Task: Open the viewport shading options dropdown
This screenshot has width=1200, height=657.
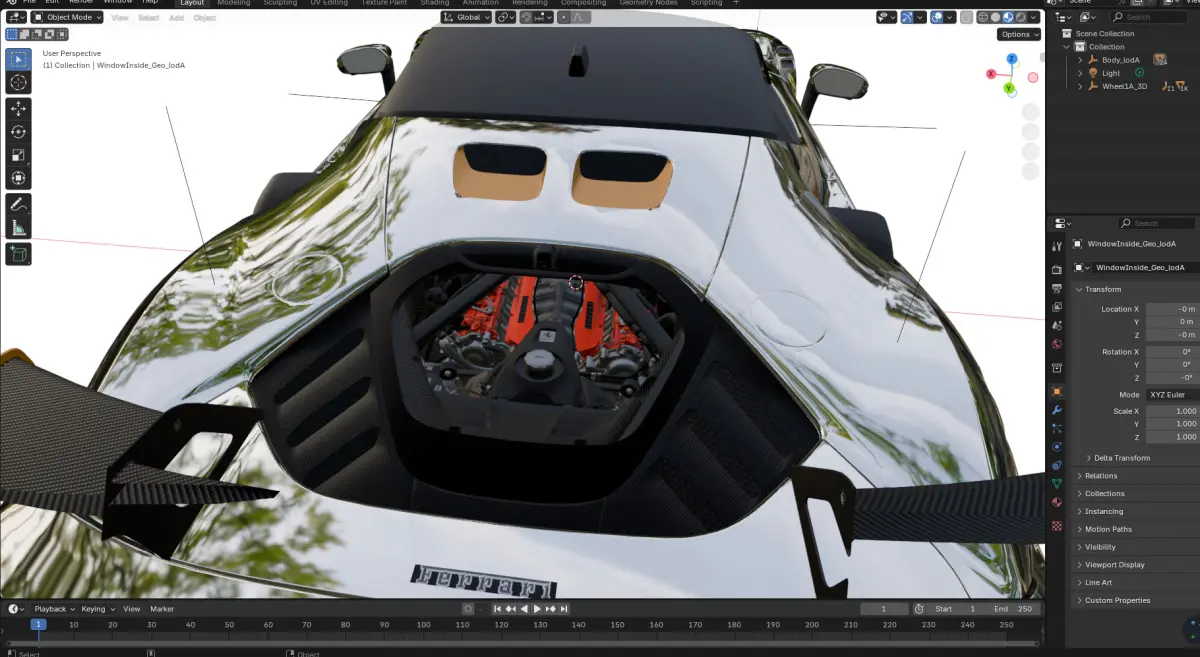Action: 1035,17
